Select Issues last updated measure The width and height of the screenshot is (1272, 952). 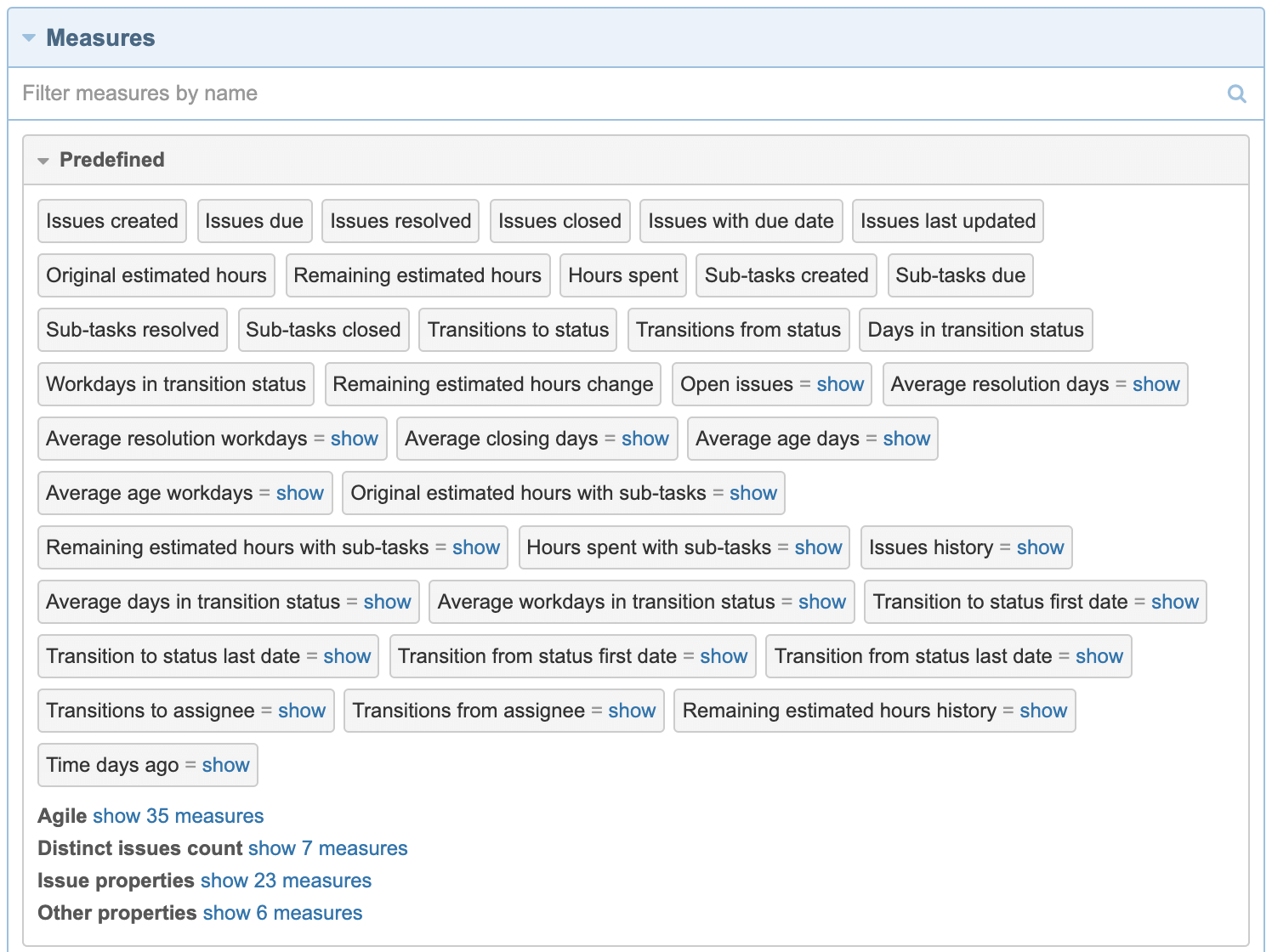pyautogui.click(x=948, y=221)
